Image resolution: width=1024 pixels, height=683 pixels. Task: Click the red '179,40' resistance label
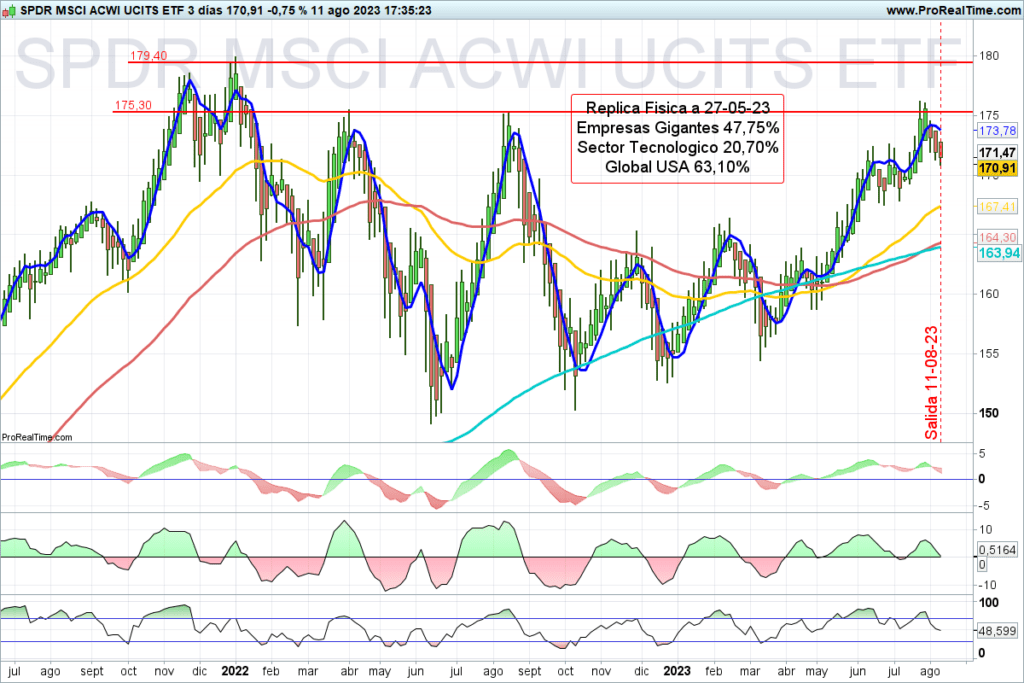(148, 56)
